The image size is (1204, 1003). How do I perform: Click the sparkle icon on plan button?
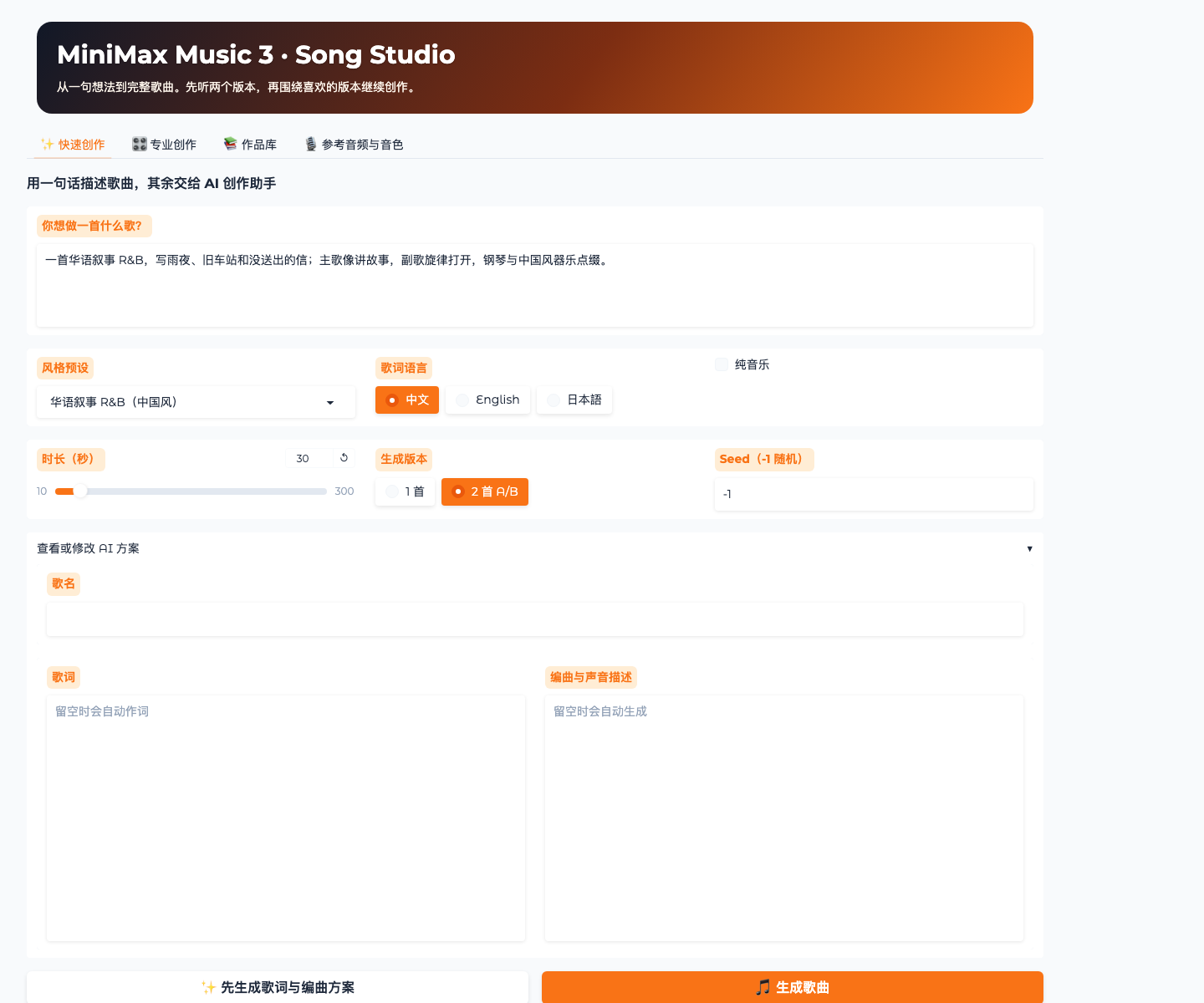pyautogui.click(x=209, y=987)
